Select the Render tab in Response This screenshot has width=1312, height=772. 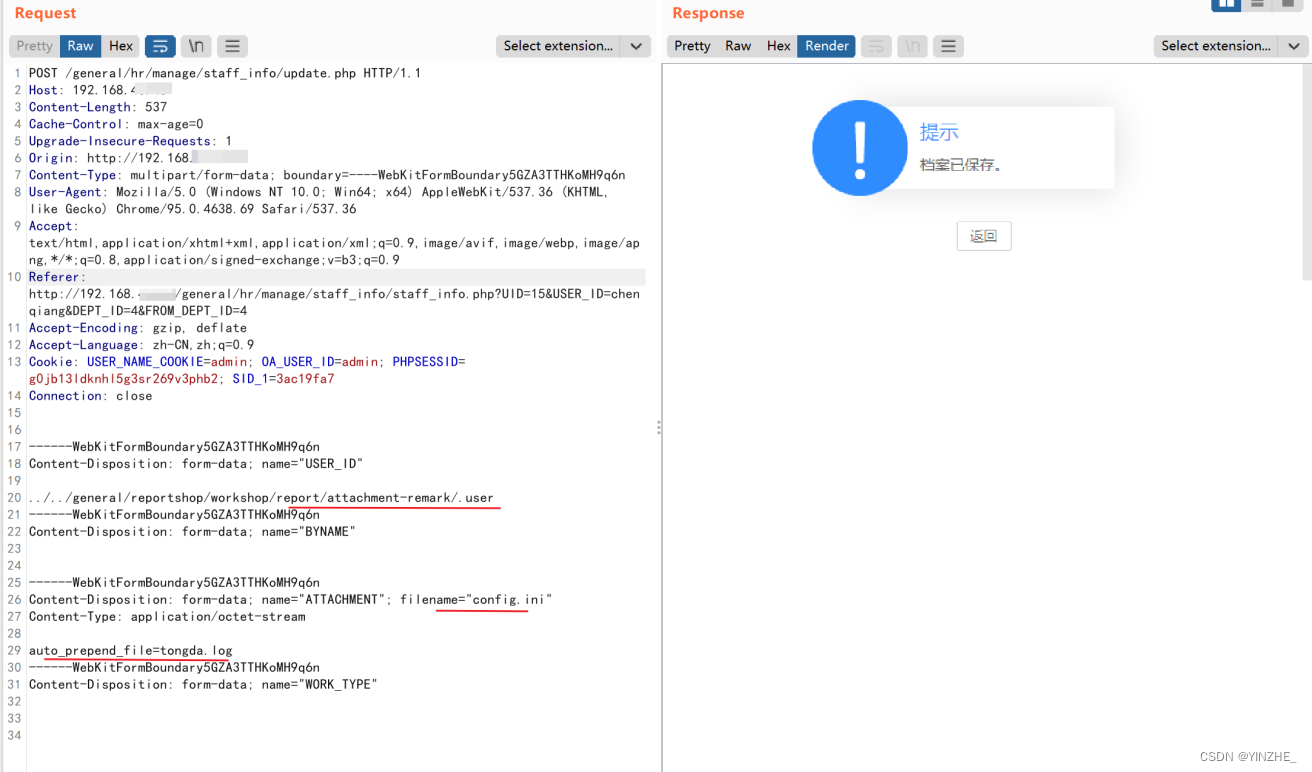[827, 46]
